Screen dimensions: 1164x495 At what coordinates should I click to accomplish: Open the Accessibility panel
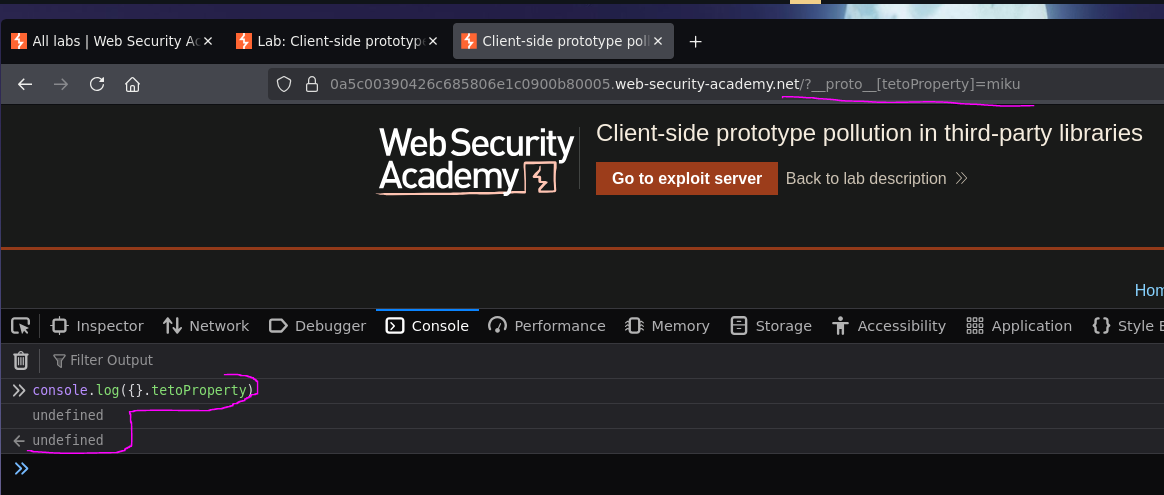pos(889,326)
